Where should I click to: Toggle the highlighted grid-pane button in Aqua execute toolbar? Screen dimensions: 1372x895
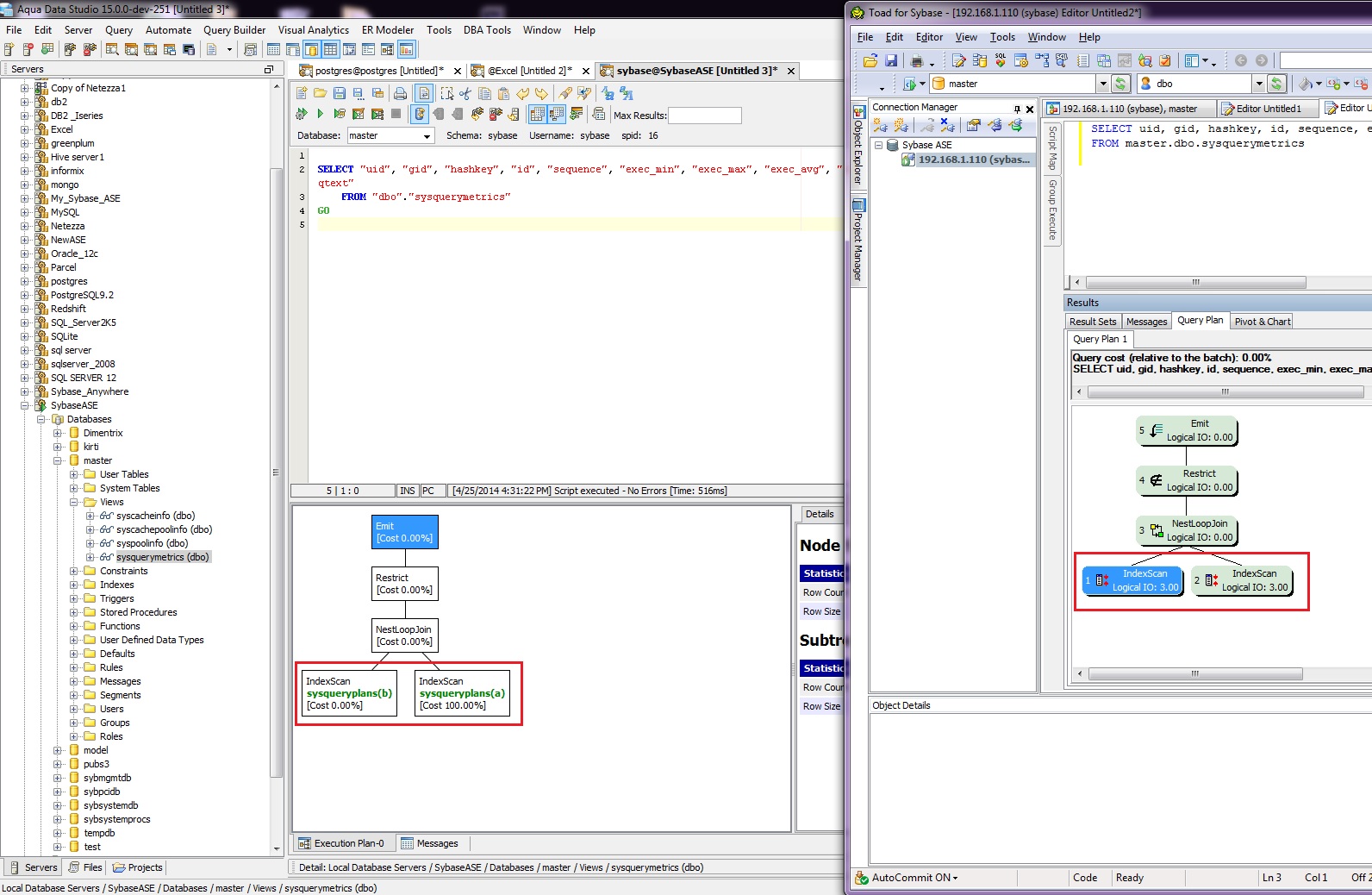pos(537,114)
